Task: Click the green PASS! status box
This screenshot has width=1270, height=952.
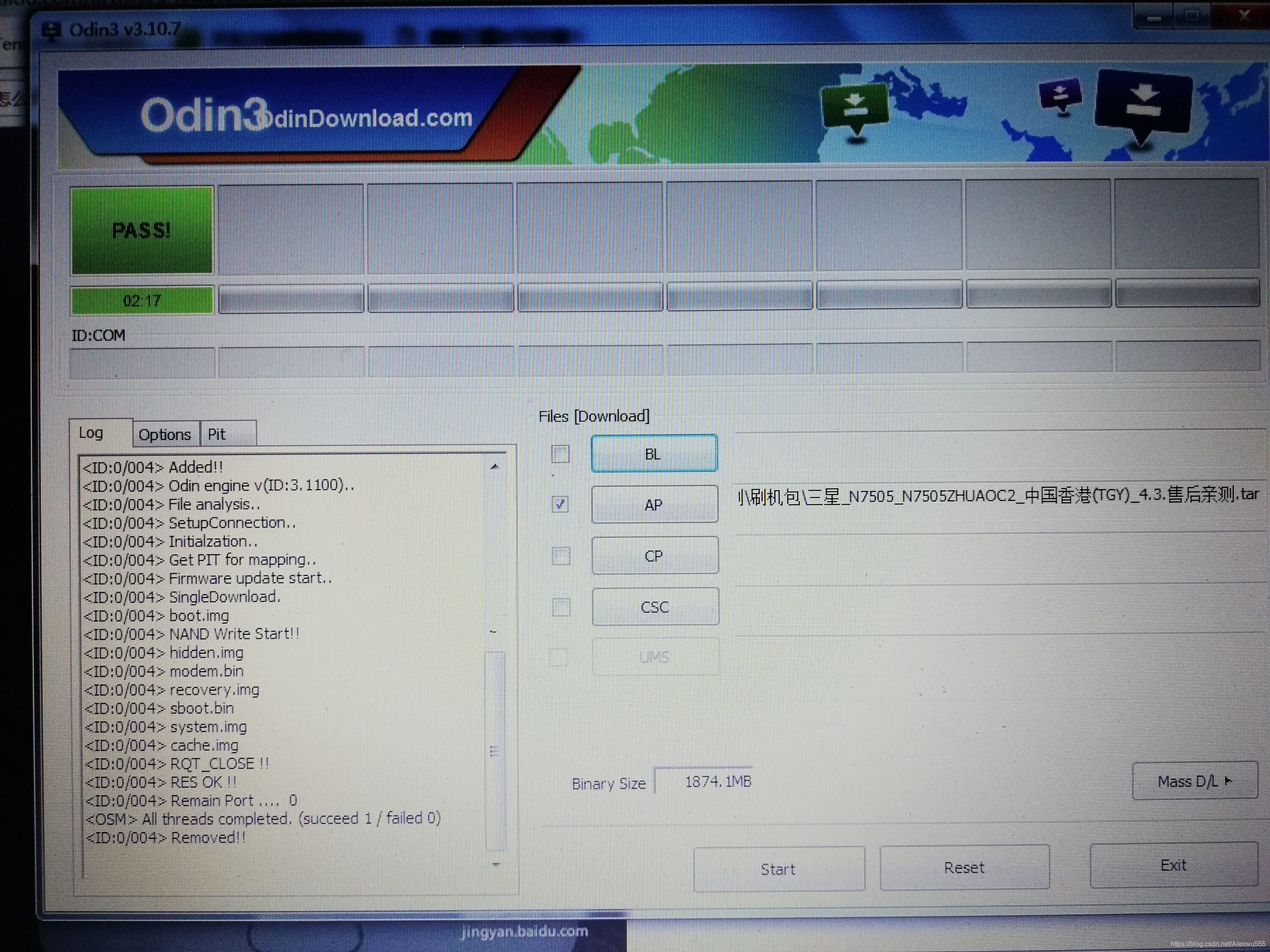Action: pos(141,230)
